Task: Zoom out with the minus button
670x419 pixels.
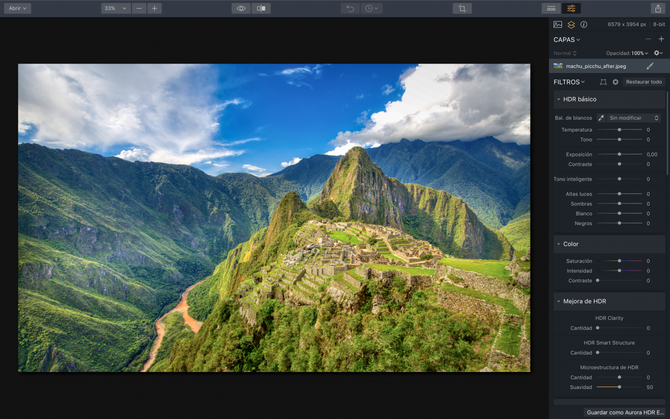Action: click(x=139, y=8)
